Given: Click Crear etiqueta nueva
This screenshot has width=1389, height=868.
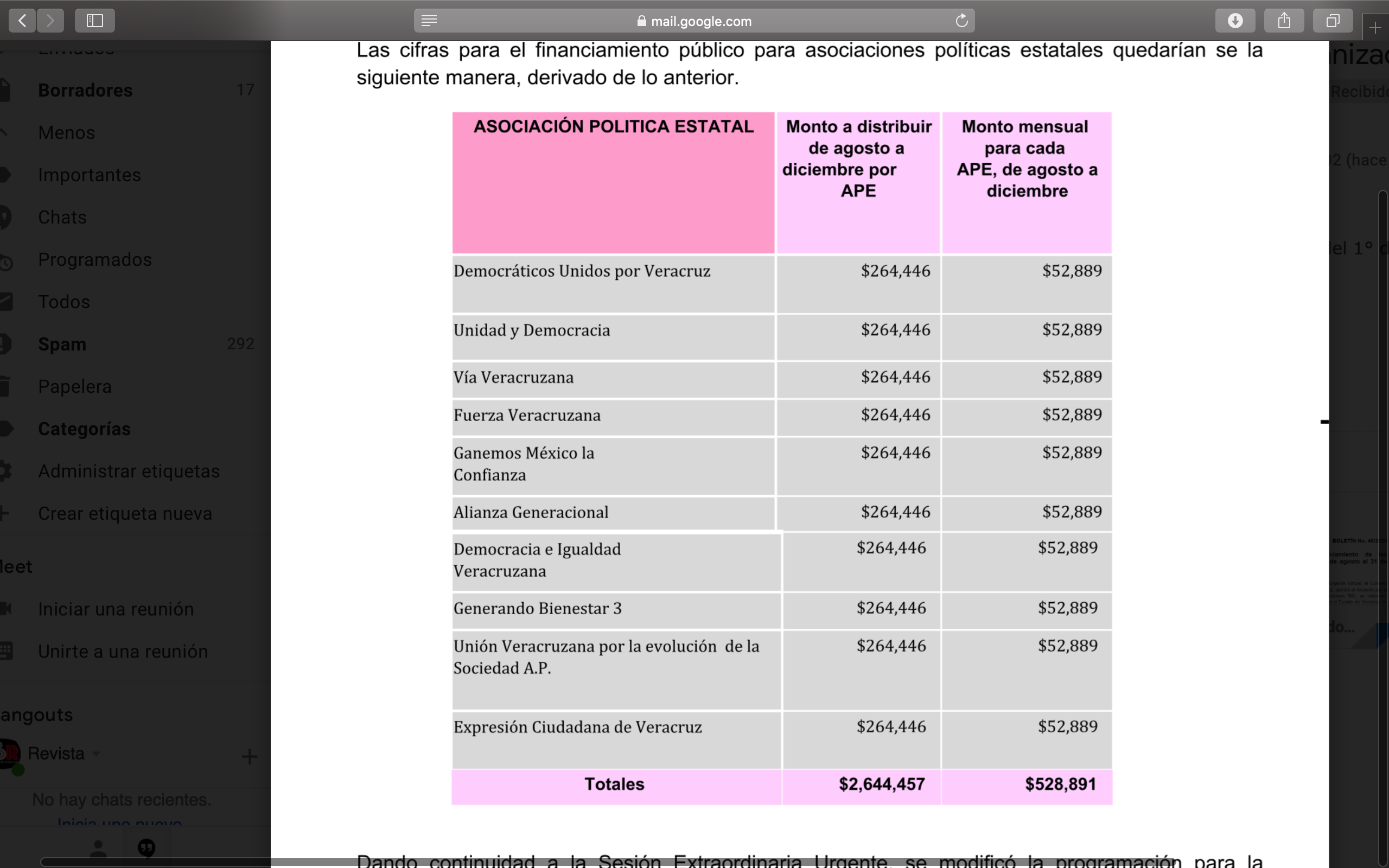Looking at the screenshot, I should [x=125, y=513].
